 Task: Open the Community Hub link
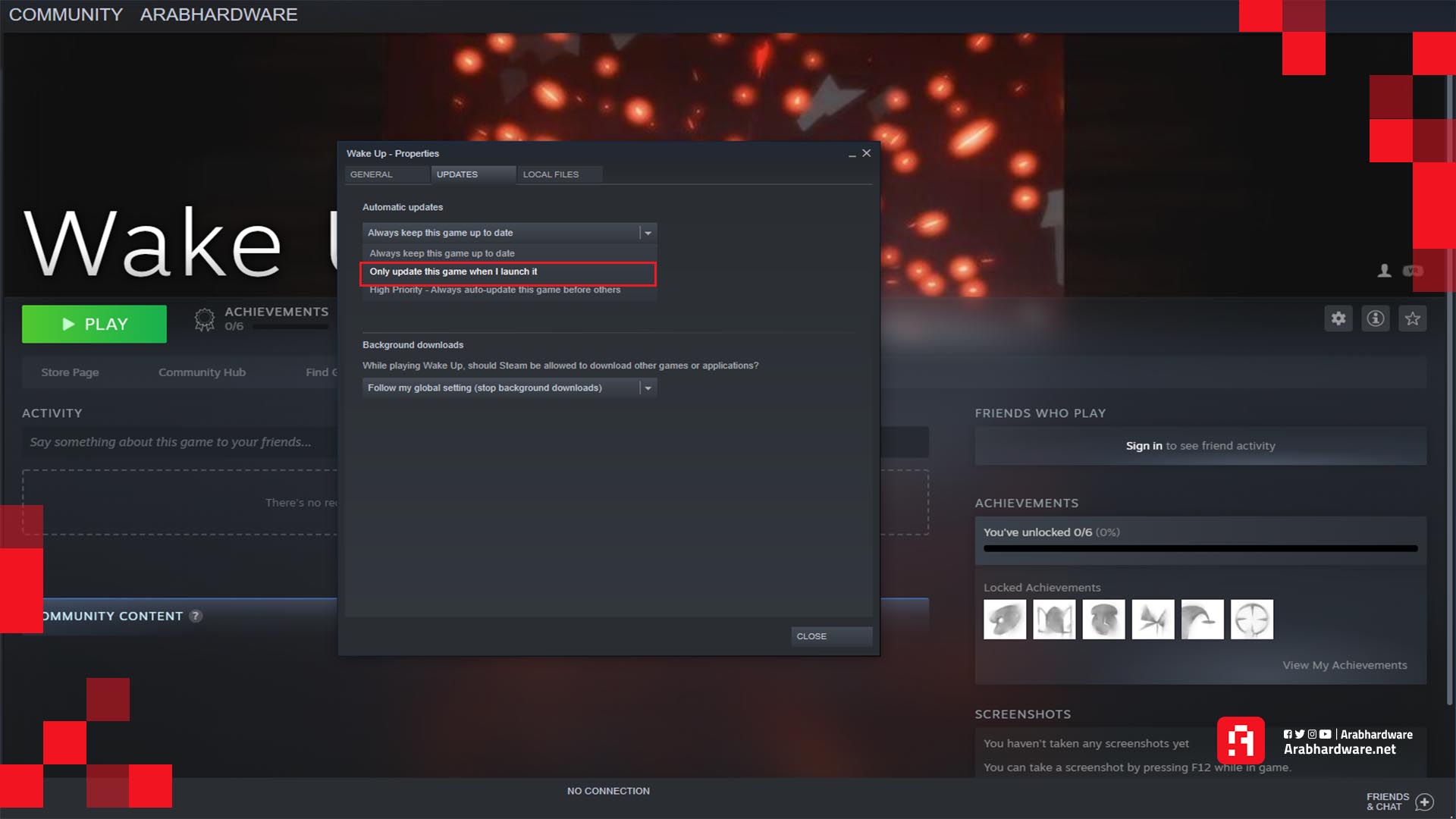tap(202, 372)
